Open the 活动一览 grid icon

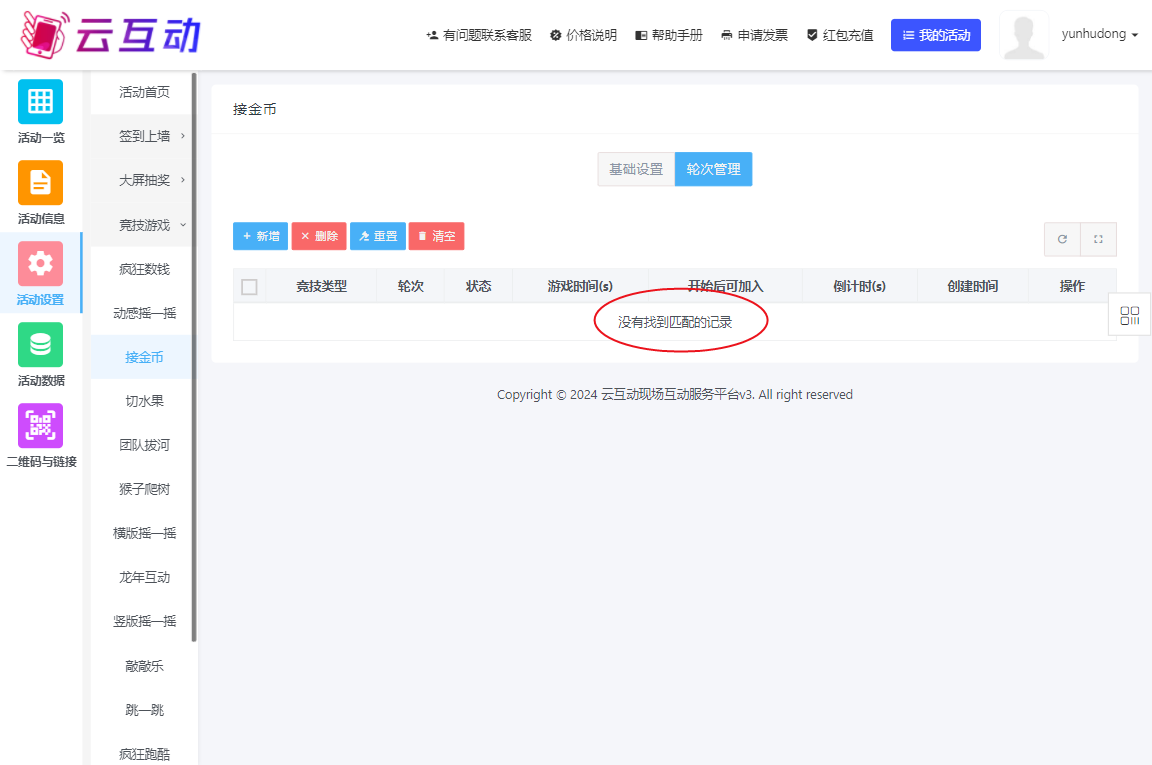point(40,102)
